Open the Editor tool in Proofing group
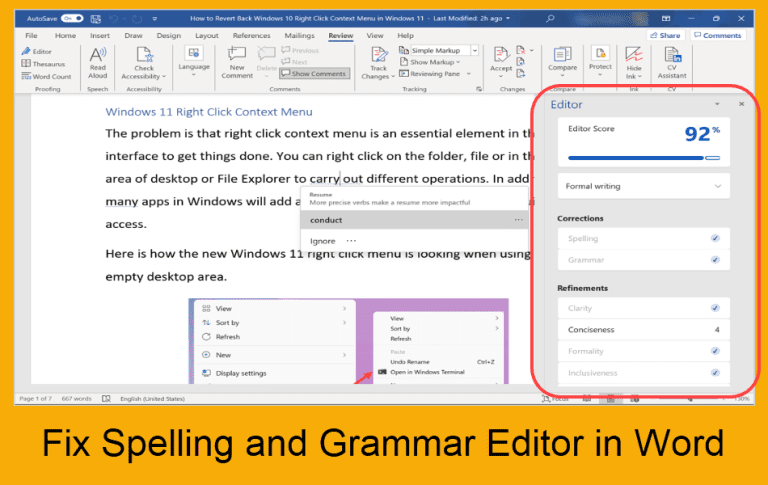This screenshot has height=485, width=768. (37, 51)
